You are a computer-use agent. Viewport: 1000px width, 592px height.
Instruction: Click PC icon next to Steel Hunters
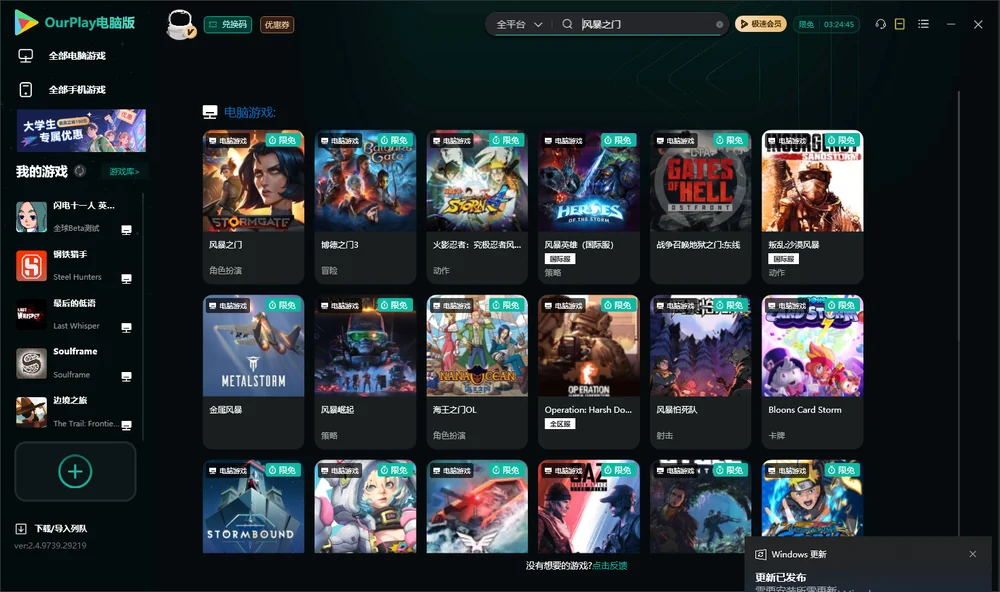(x=126, y=279)
